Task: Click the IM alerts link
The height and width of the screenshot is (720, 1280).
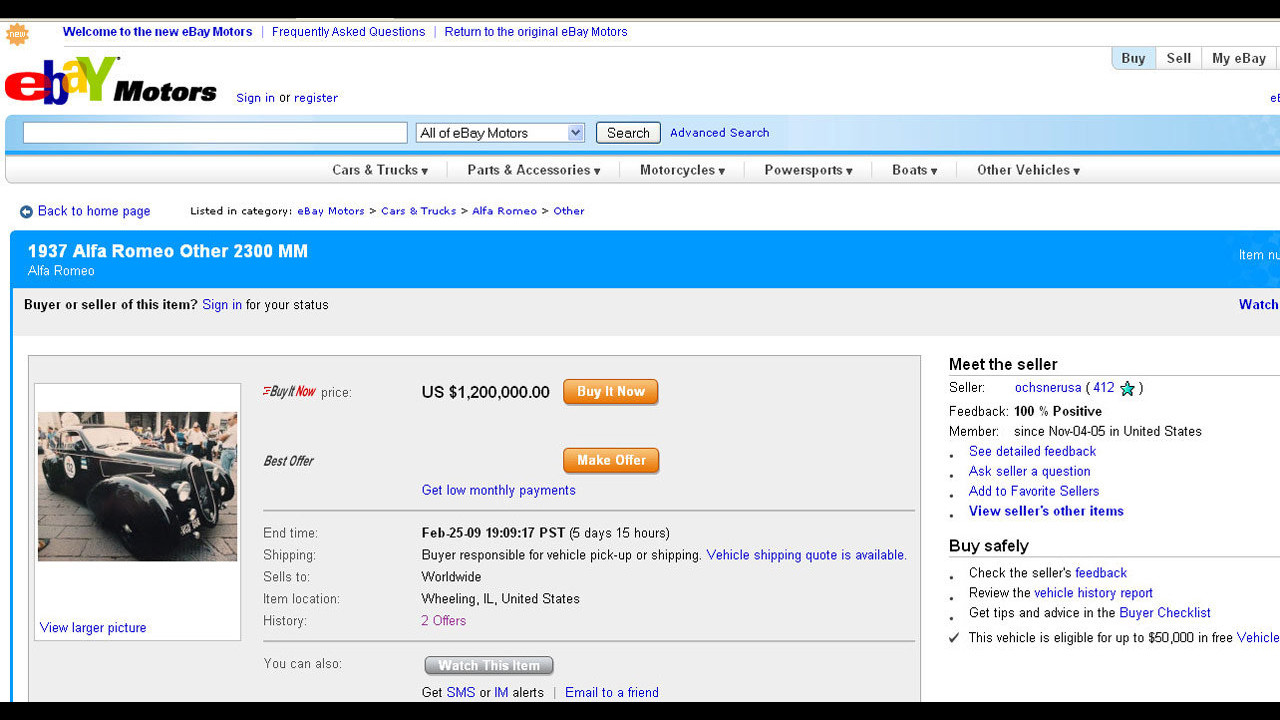Action: coord(501,693)
